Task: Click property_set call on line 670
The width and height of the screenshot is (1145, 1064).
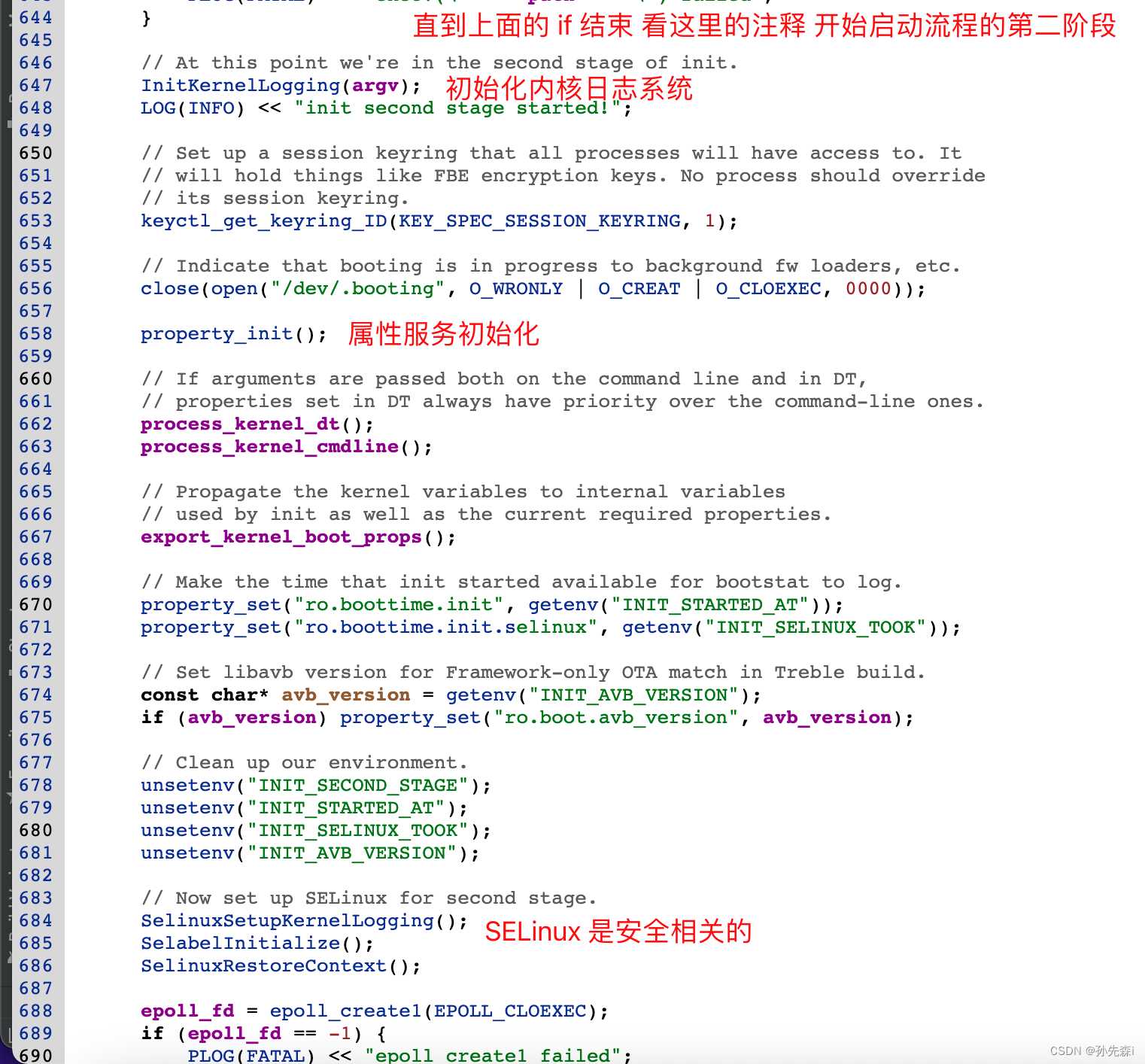Action: tap(211, 605)
